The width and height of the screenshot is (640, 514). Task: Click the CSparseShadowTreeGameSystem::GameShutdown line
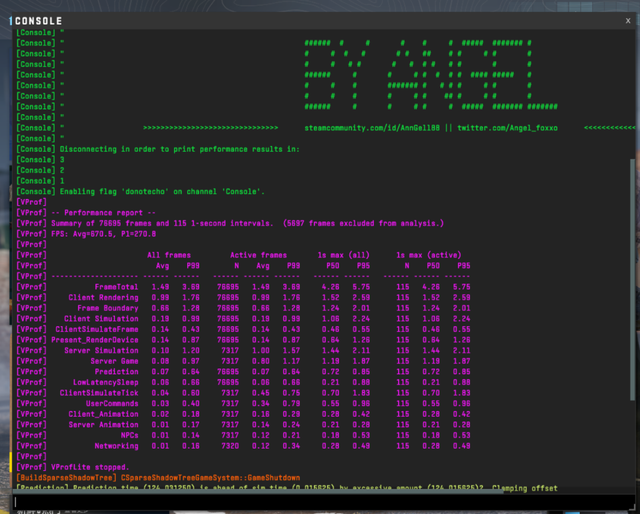click(158, 478)
